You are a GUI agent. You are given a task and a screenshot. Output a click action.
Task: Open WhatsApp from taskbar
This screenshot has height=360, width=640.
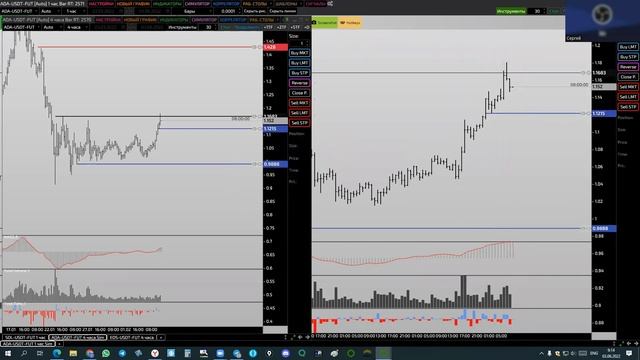(x=106, y=353)
